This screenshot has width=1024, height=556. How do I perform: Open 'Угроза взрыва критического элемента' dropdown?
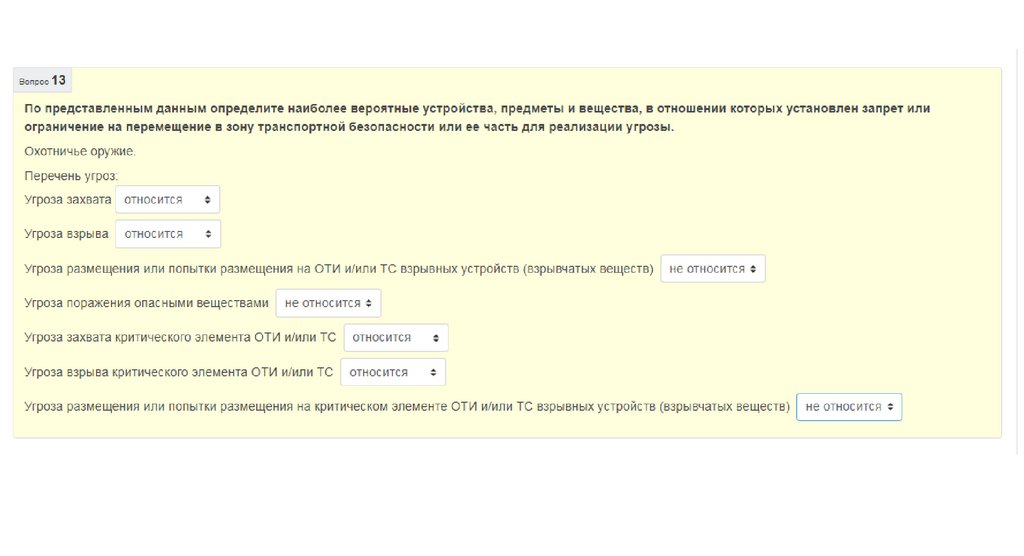click(x=392, y=372)
